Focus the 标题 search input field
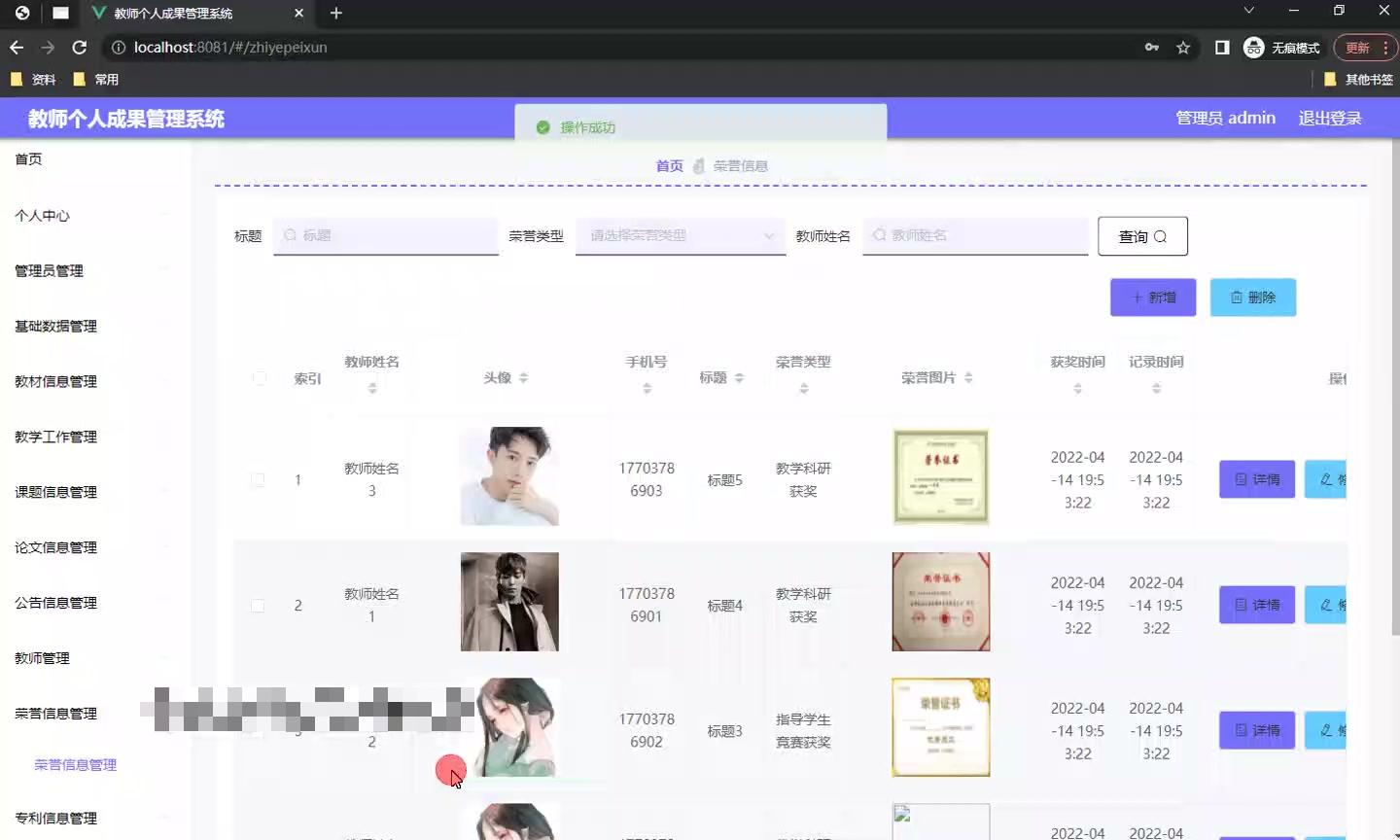This screenshot has height=840, width=1400. (x=386, y=236)
